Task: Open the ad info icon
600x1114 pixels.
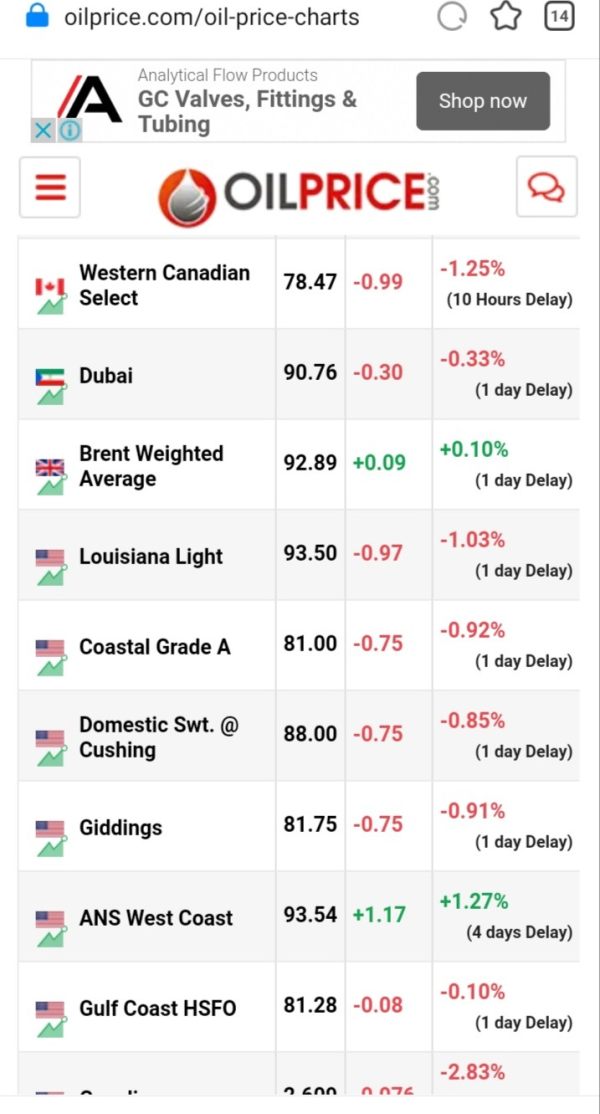Action: coord(69,131)
